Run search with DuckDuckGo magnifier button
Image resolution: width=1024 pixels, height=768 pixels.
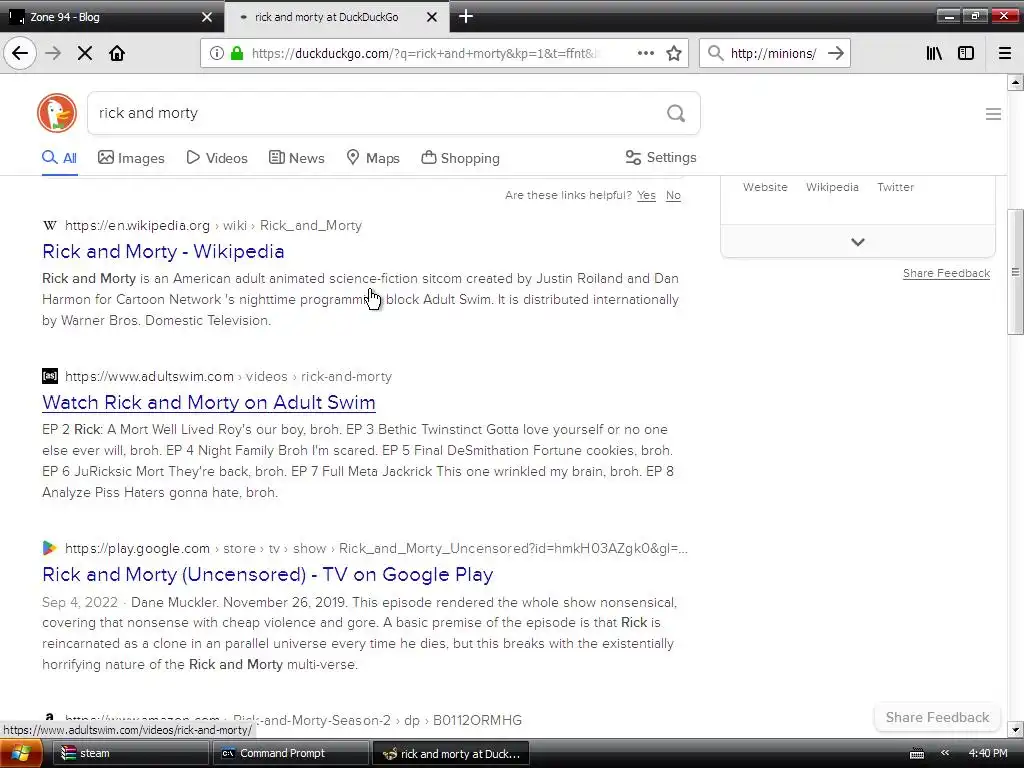676,113
